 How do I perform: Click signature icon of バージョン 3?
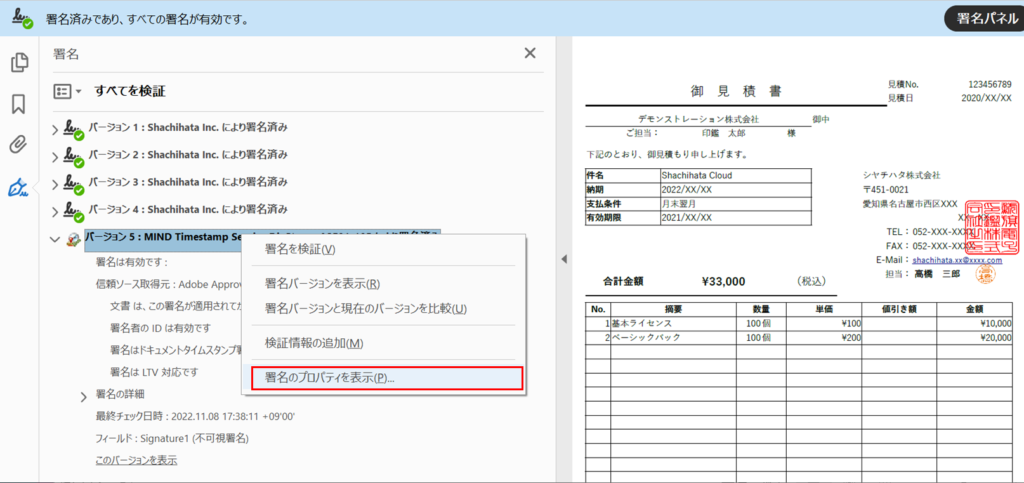click(73, 185)
